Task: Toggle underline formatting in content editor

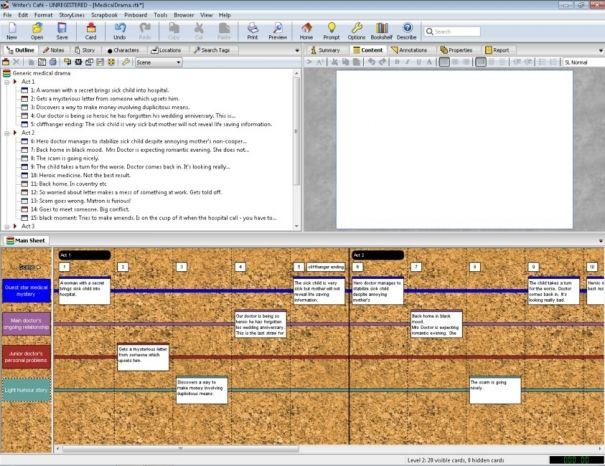Action: (x=419, y=62)
